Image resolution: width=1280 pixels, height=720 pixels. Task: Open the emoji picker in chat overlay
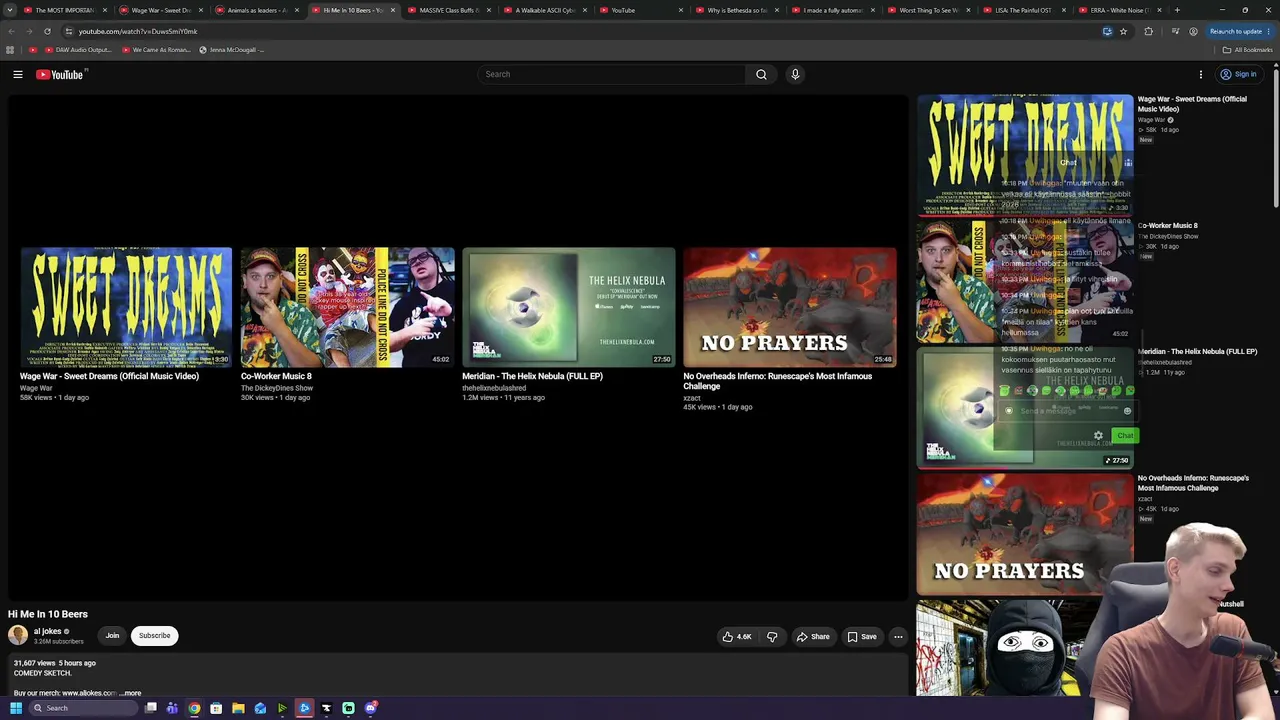point(1127,411)
